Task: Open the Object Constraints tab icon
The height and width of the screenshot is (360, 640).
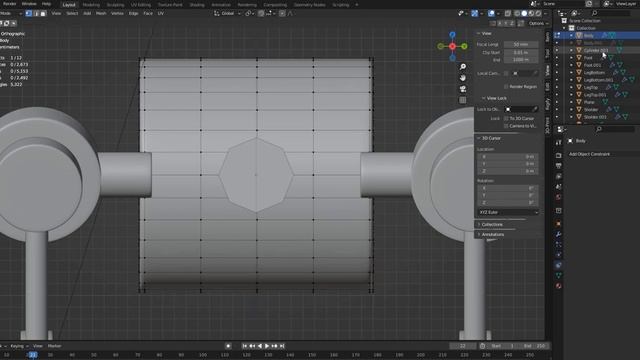Action: point(558,265)
